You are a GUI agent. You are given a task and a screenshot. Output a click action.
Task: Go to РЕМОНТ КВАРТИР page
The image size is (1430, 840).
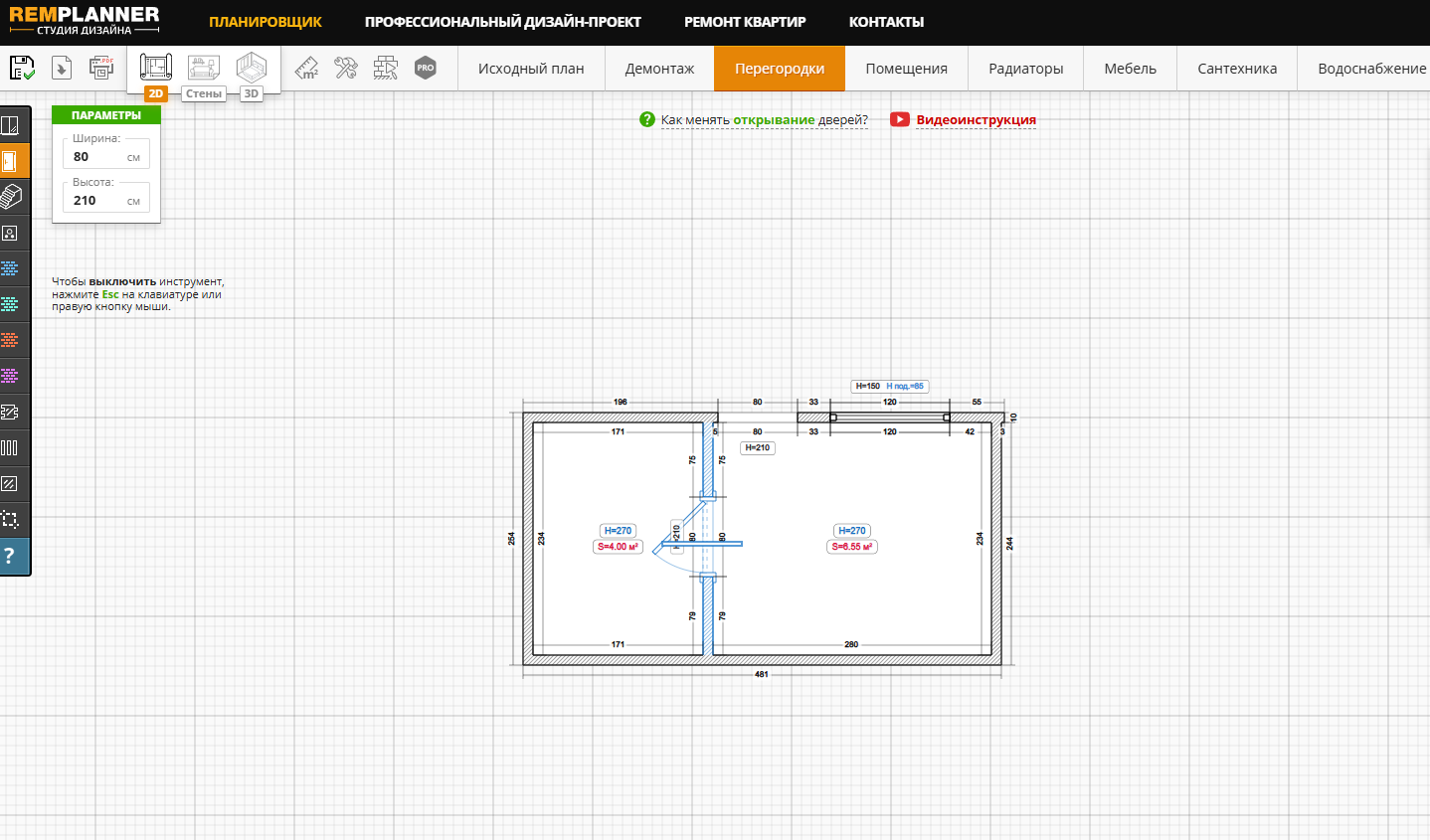[x=745, y=22]
